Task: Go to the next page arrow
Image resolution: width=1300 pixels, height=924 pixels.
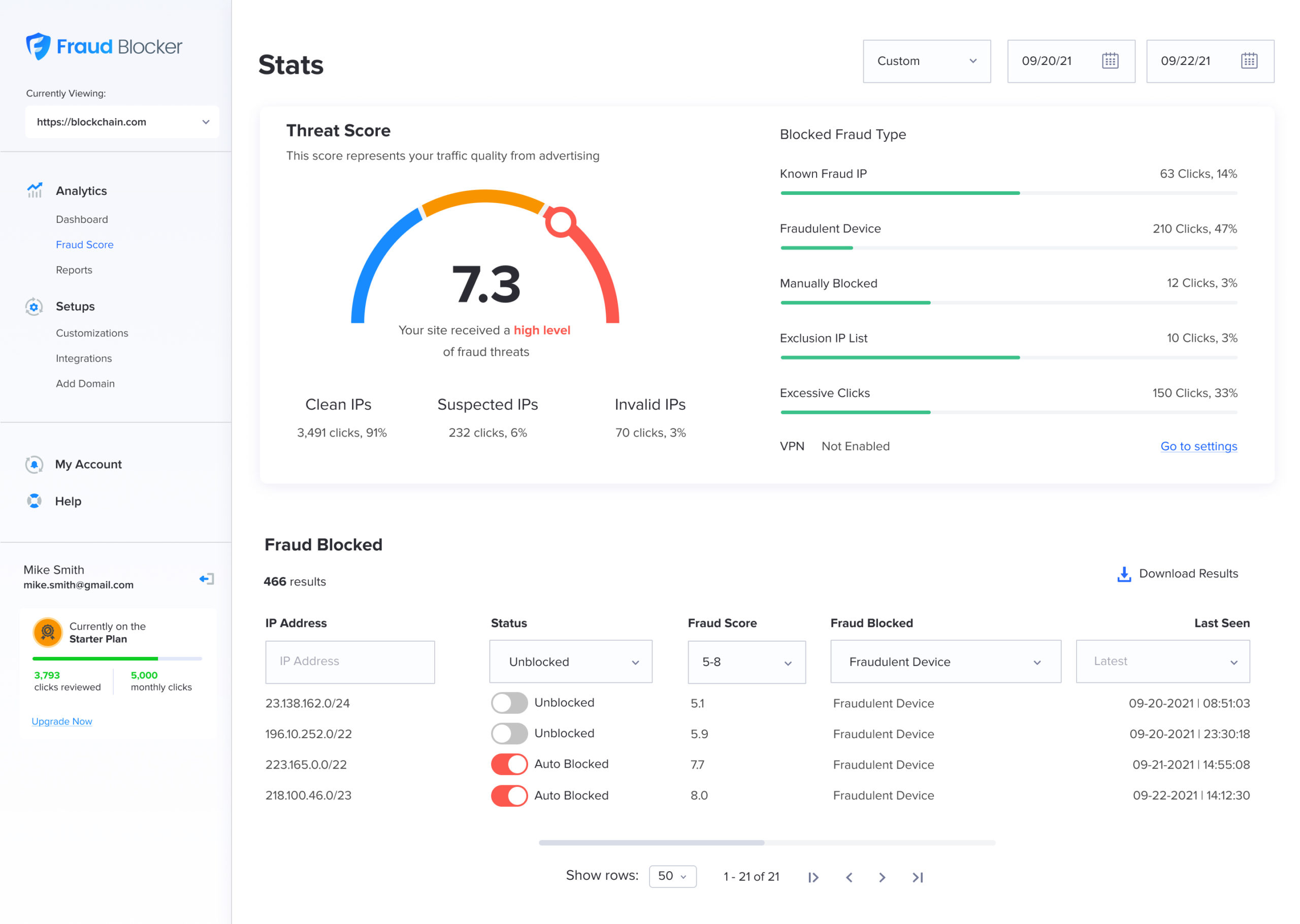Action: pos(882,877)
